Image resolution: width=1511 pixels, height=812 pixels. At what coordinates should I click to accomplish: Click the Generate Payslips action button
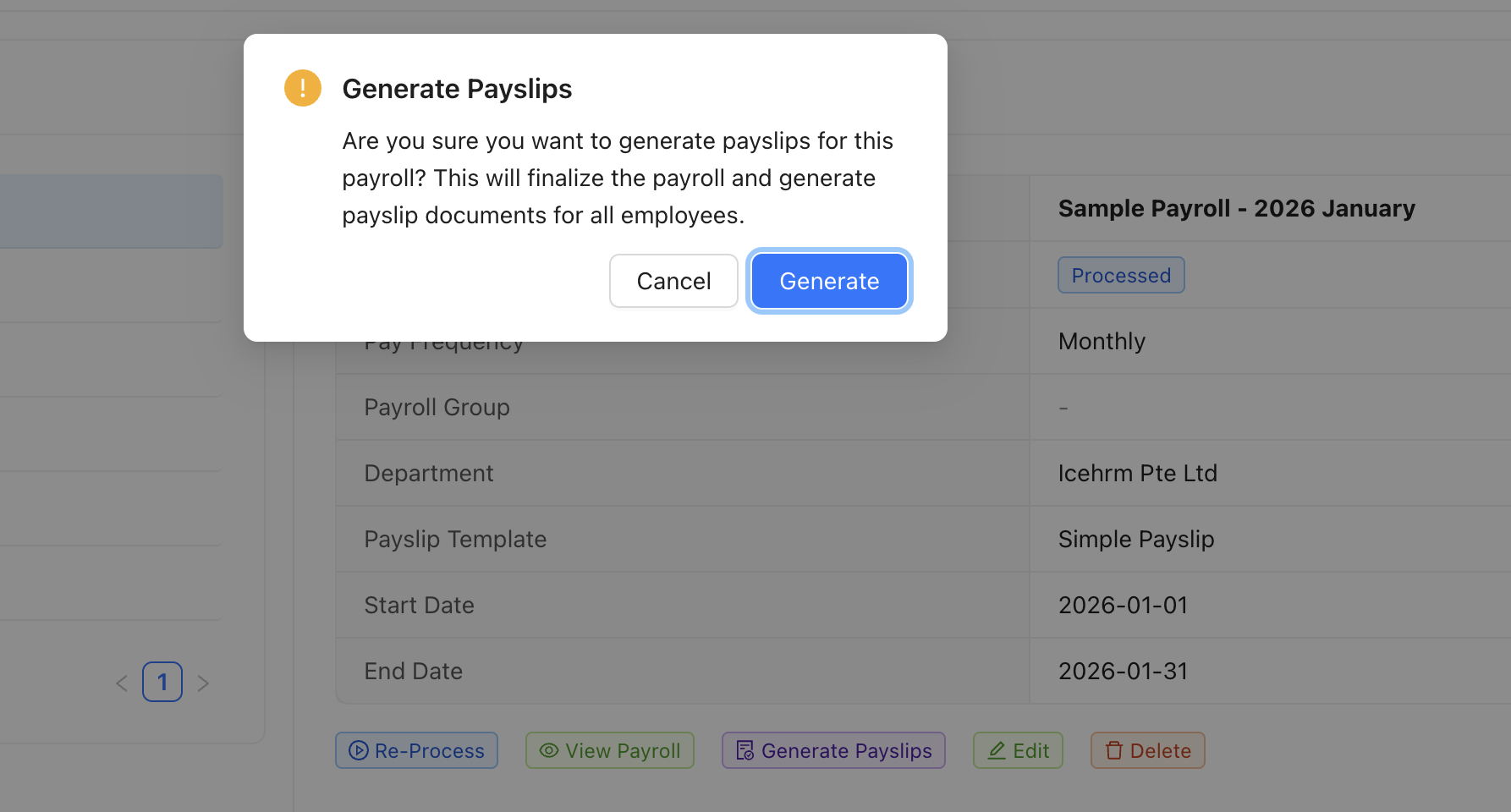click(833, 750)
